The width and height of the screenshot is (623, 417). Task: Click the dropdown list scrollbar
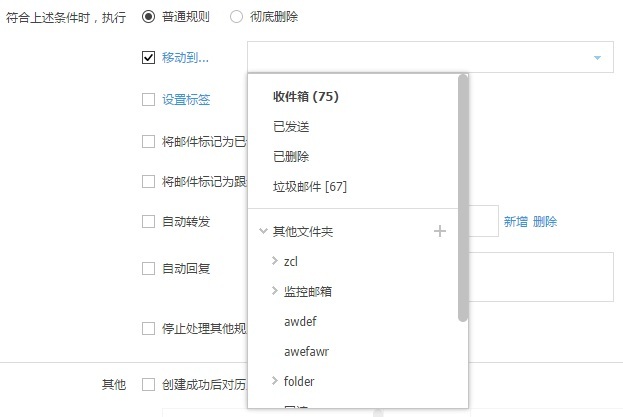(463, 200)
